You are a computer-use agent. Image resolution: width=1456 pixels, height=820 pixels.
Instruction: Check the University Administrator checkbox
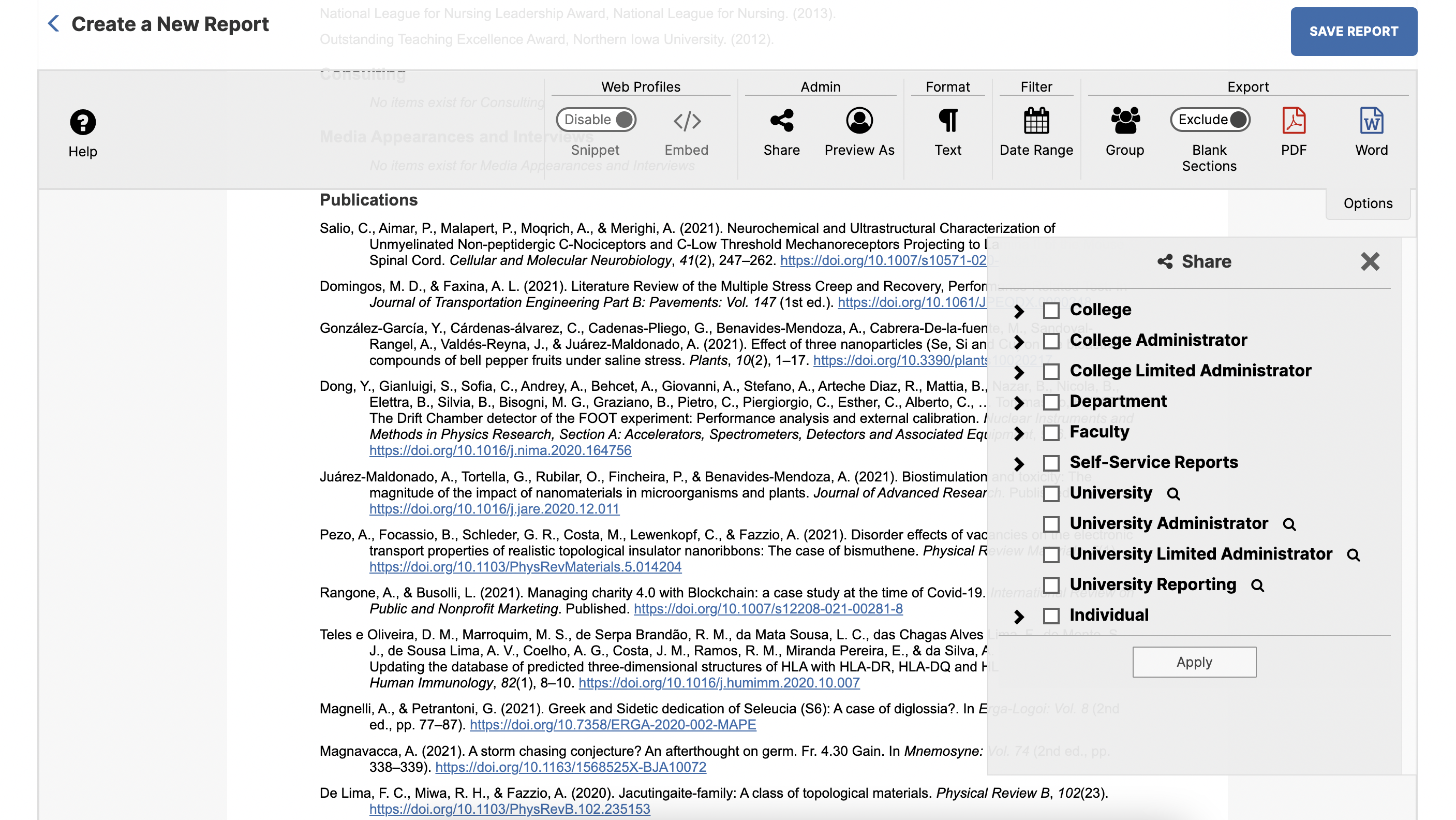point(1051,524)
